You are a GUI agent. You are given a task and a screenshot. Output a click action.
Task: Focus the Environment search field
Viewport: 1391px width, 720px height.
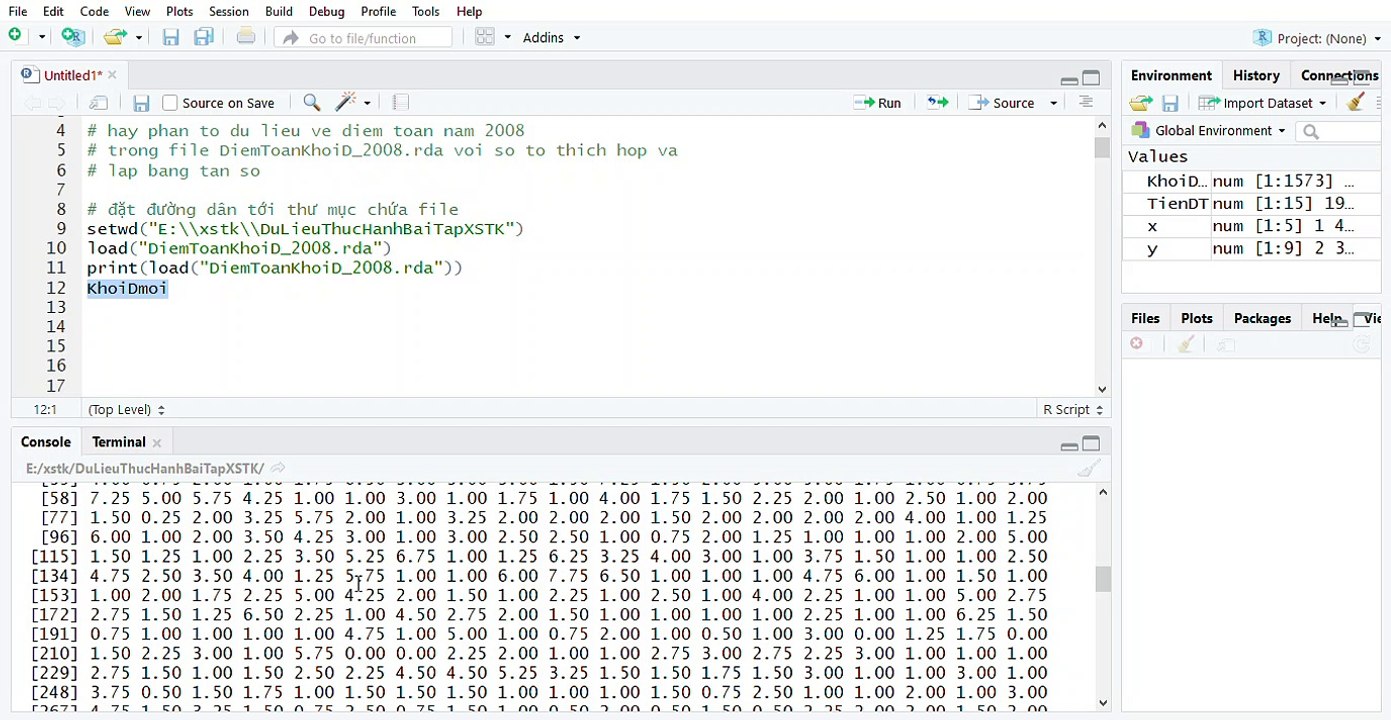(x=1338, y=131)
